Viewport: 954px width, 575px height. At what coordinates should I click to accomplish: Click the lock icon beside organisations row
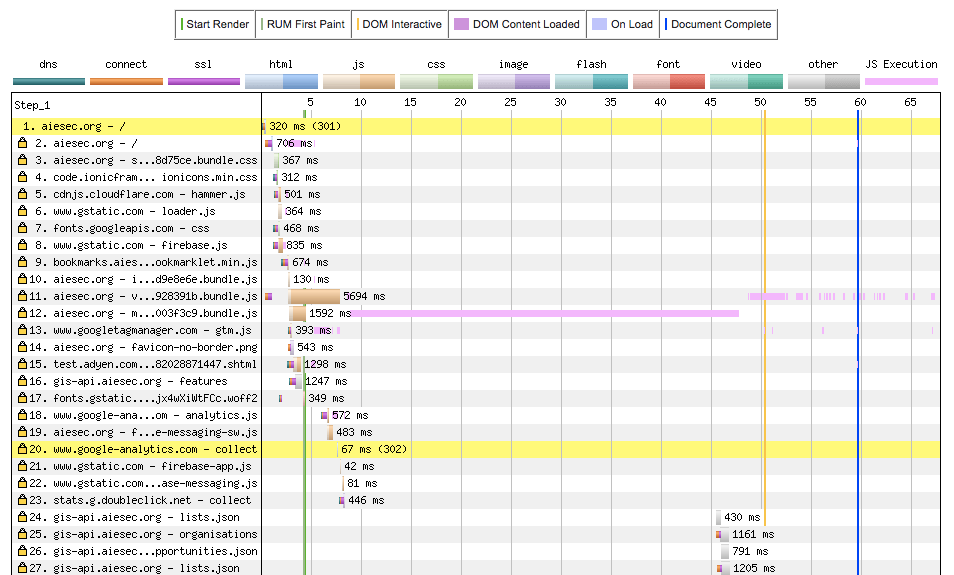23,534
